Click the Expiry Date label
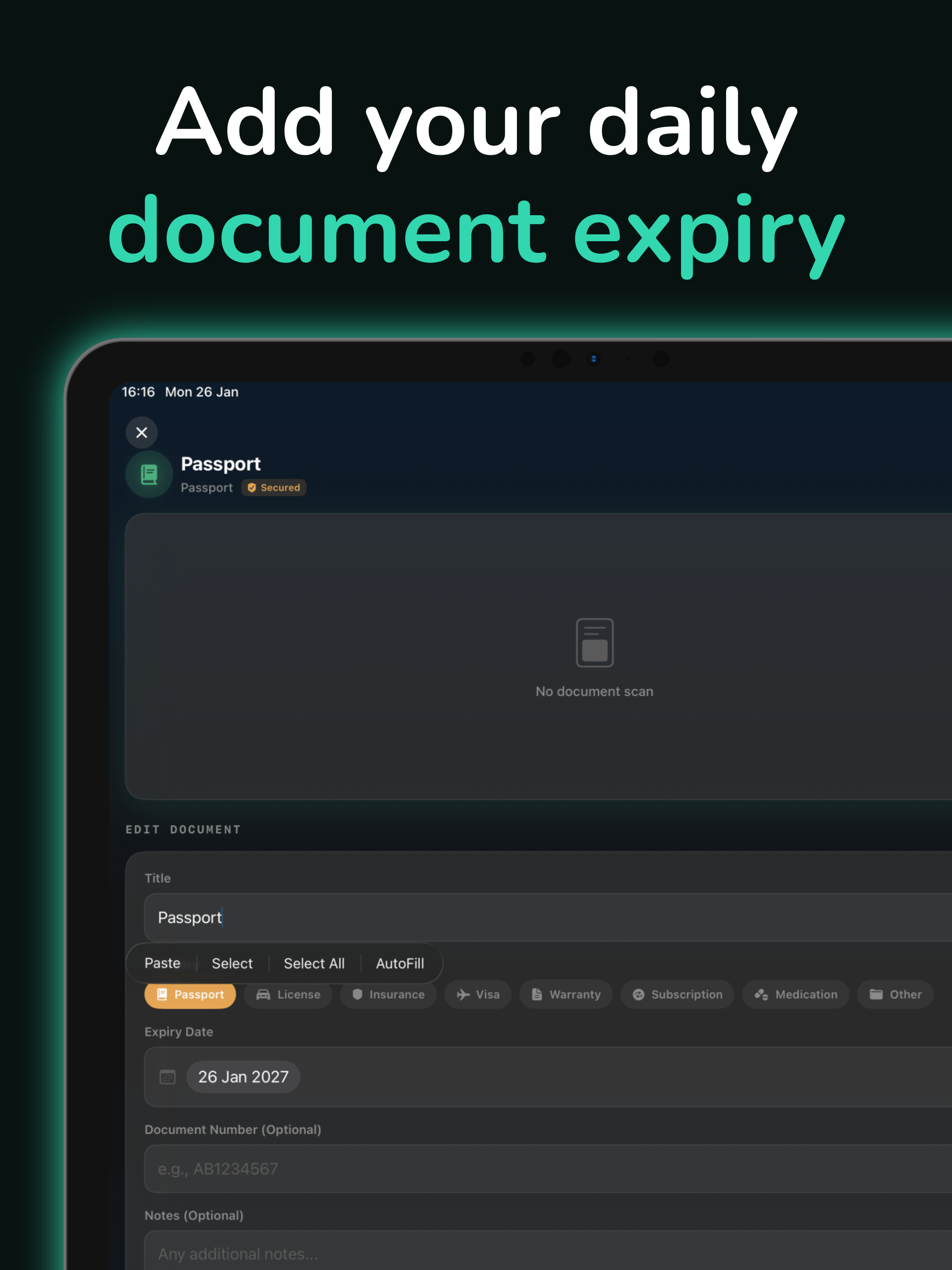952x1270 pixels. pos(178,1032)
